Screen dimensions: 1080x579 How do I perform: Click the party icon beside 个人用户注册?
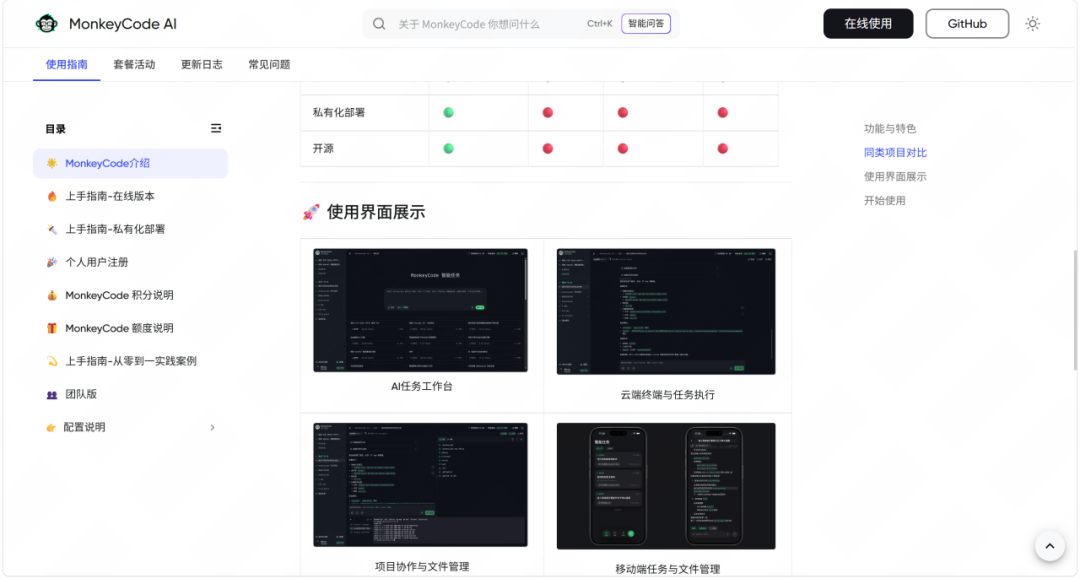pyautogui.click(x=52, y=262)
